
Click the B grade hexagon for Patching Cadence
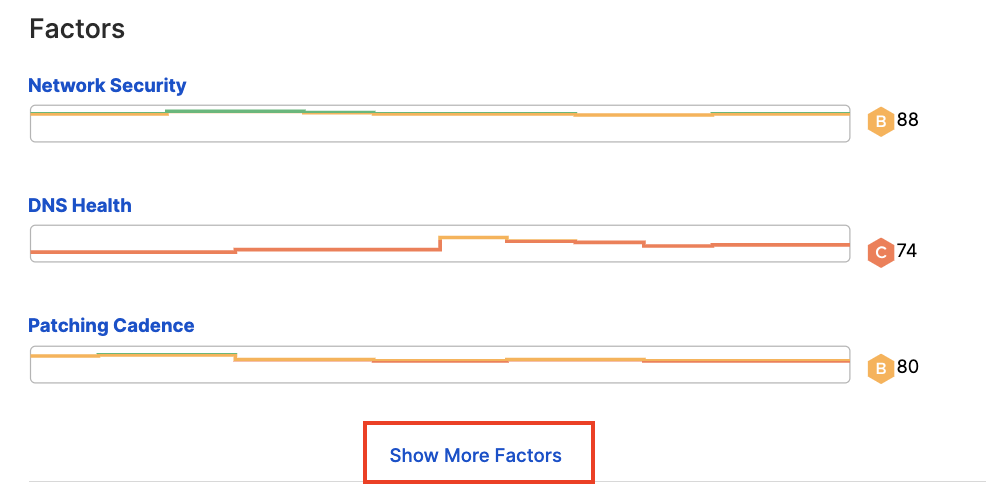880,369
